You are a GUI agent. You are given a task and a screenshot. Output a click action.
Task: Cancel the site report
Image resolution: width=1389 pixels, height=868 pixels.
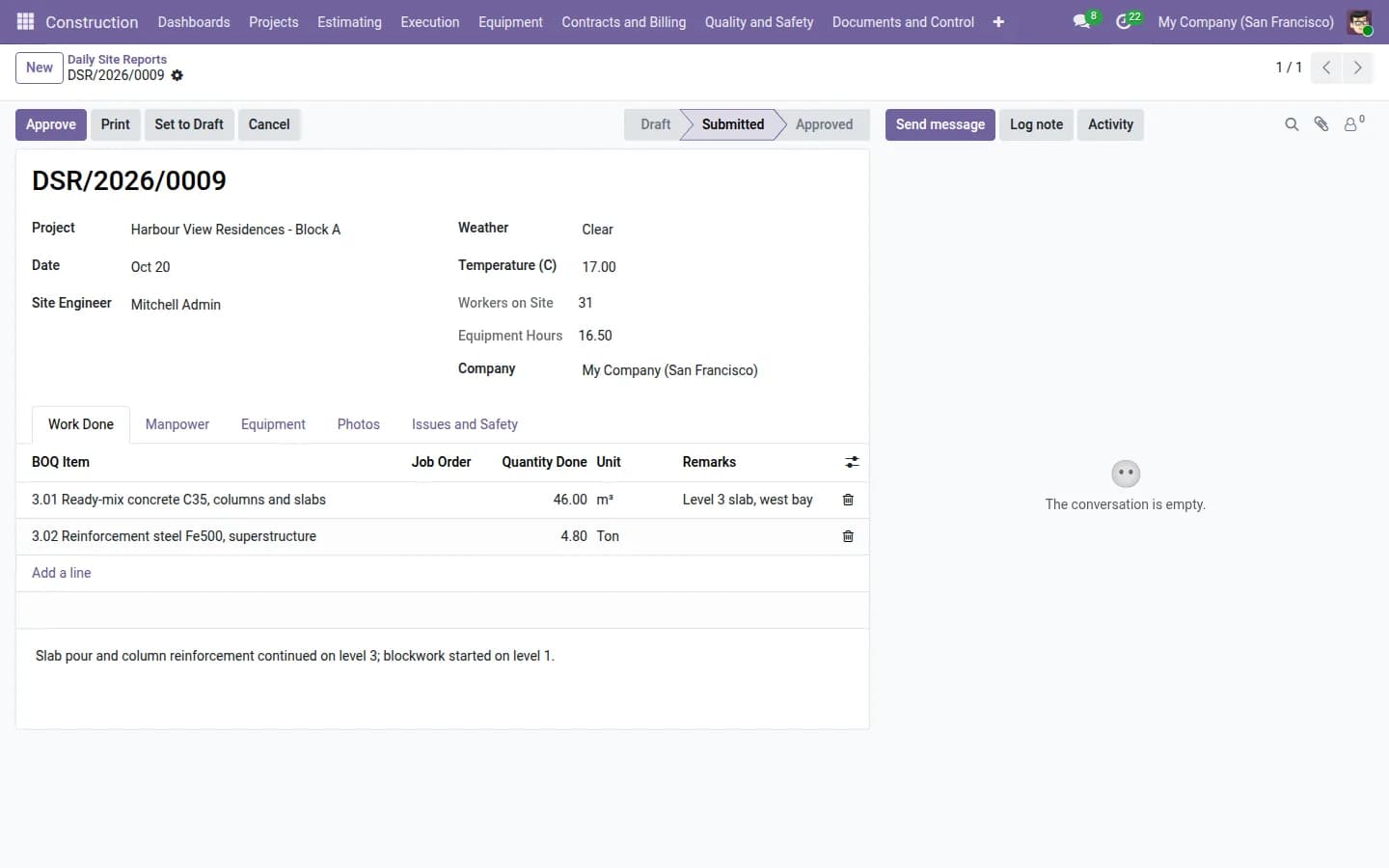(269, 124)
